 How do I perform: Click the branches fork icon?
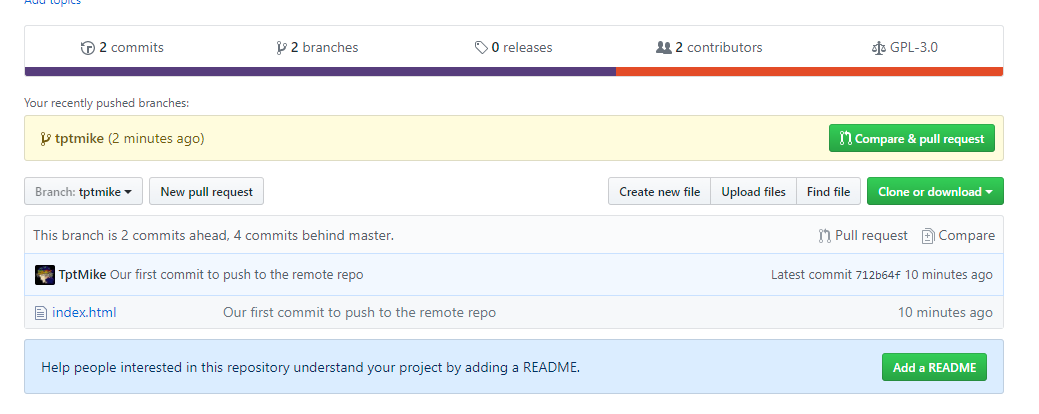(281, 48)
